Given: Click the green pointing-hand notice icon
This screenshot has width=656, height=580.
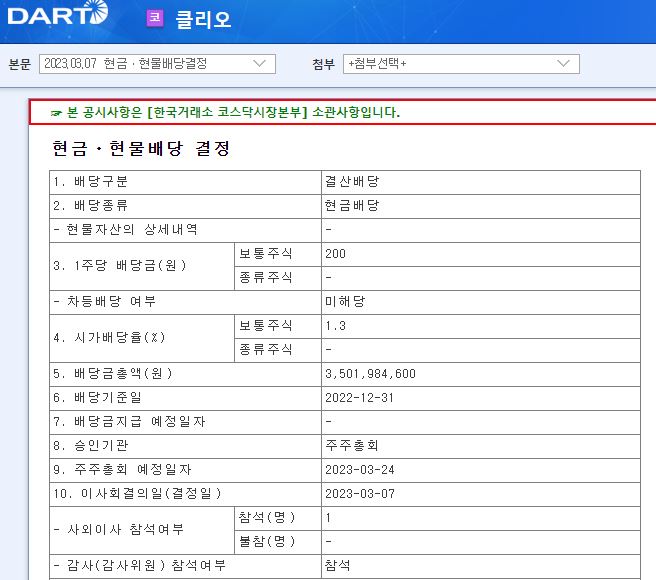Looking at the screenshot, I should (56, 113).
